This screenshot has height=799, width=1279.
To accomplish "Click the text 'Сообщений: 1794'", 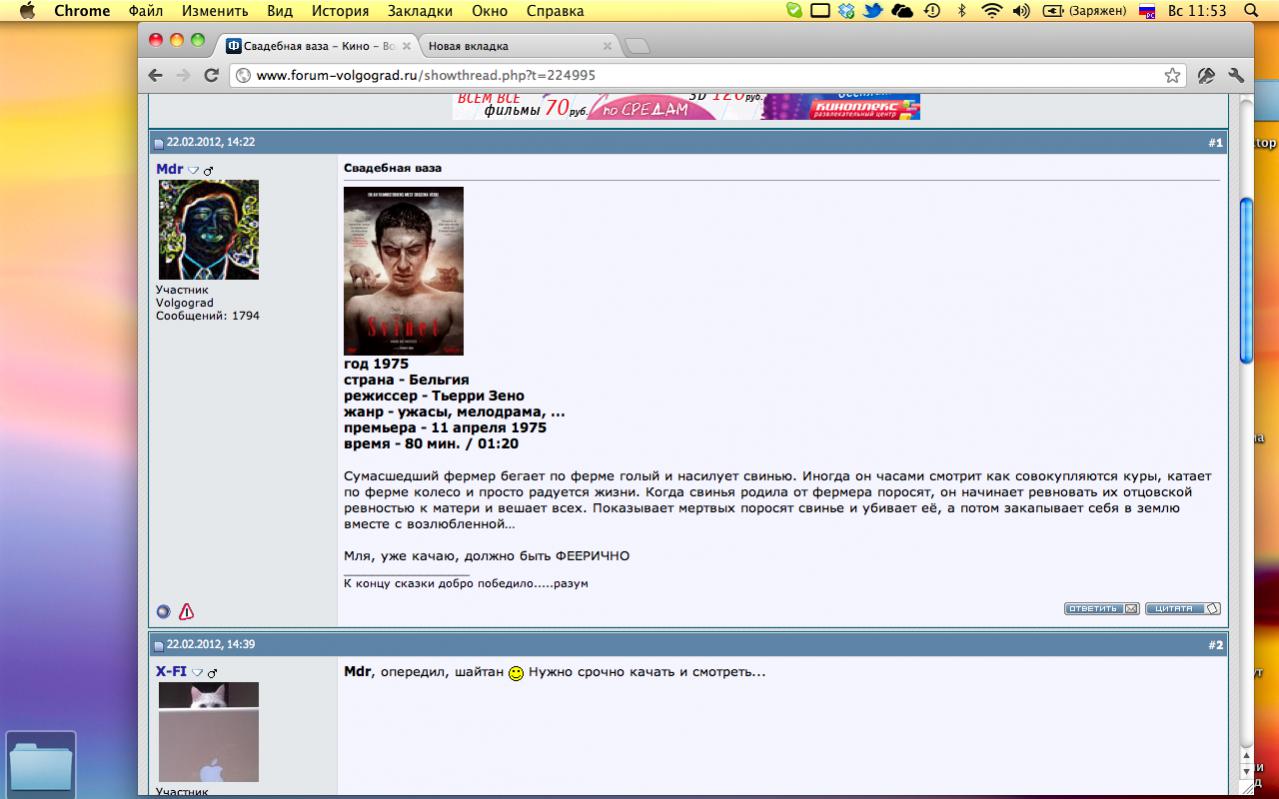I will point(208,316).
